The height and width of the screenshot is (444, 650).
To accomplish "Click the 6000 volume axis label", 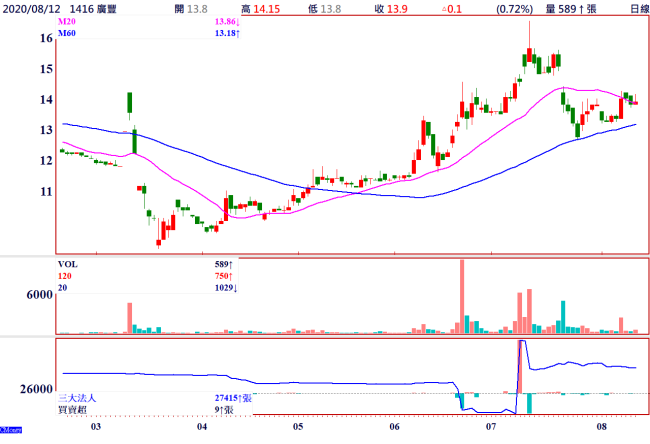I will [39, 295].
